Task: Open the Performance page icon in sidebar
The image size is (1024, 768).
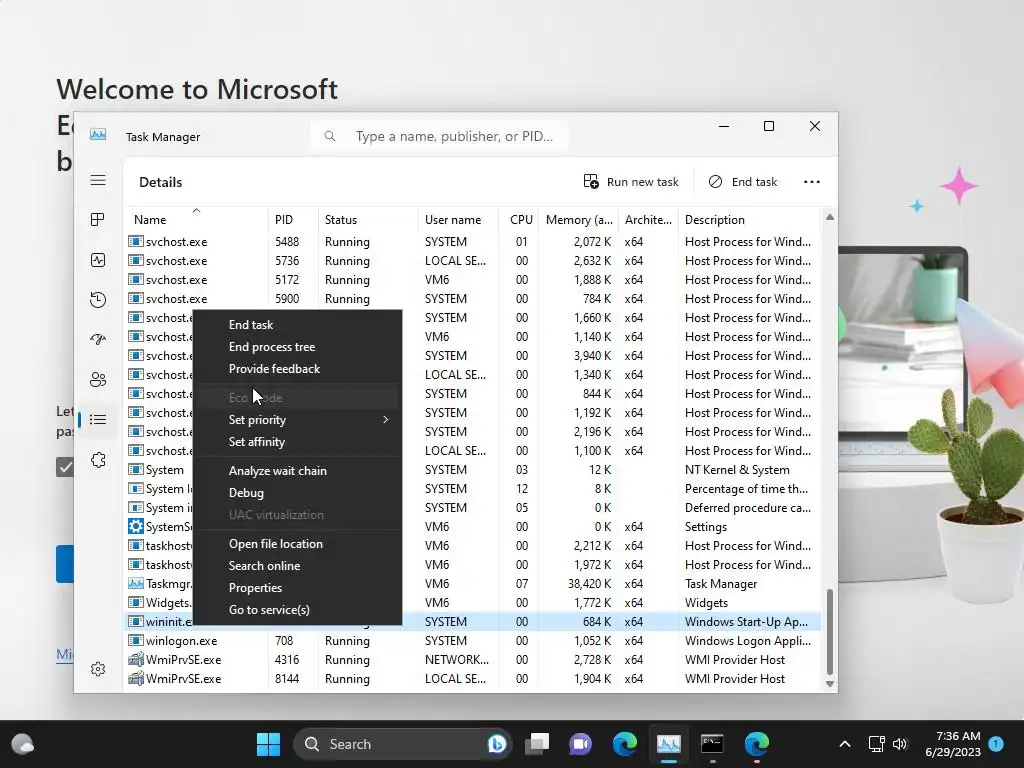Action: point(98,260)
